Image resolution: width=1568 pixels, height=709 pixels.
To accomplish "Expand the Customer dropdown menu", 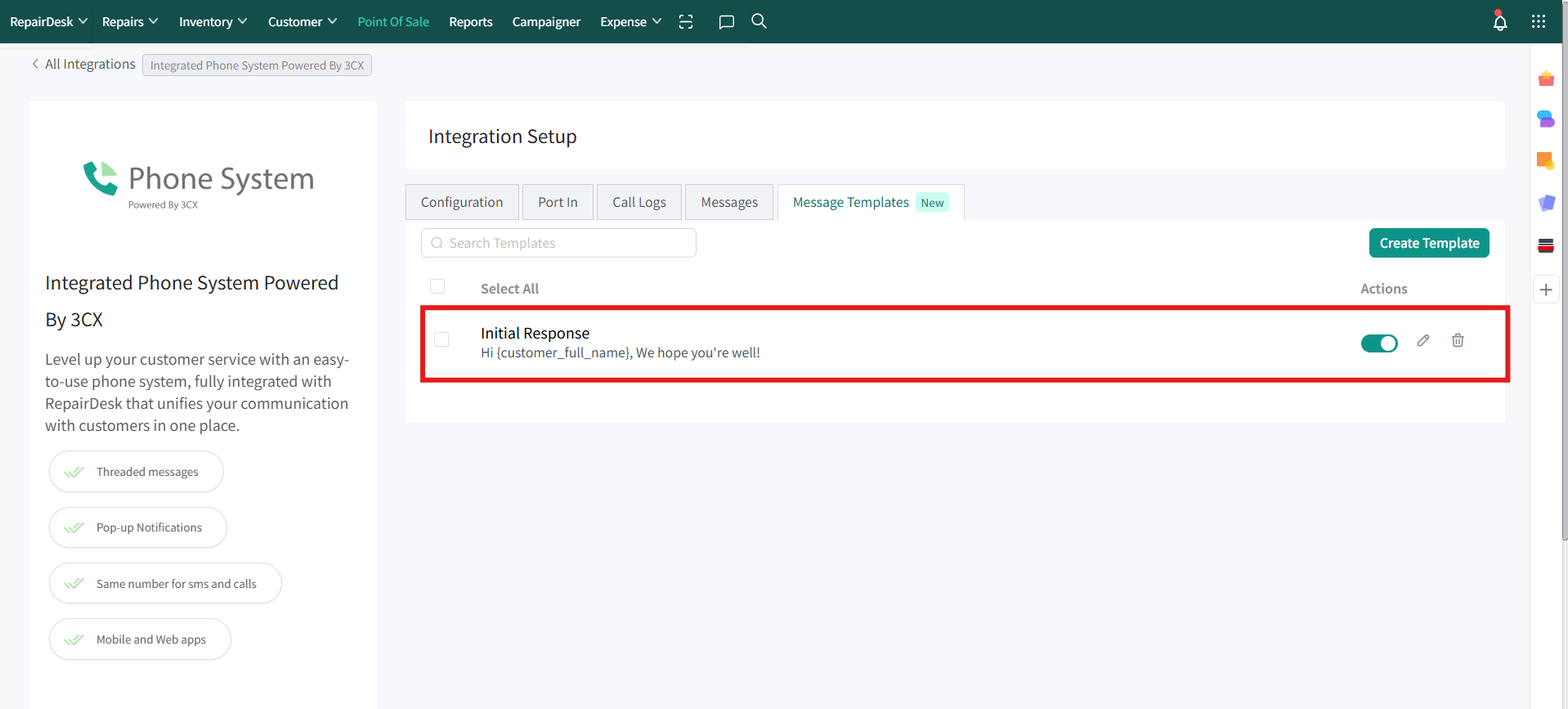I will pos(302,21).
